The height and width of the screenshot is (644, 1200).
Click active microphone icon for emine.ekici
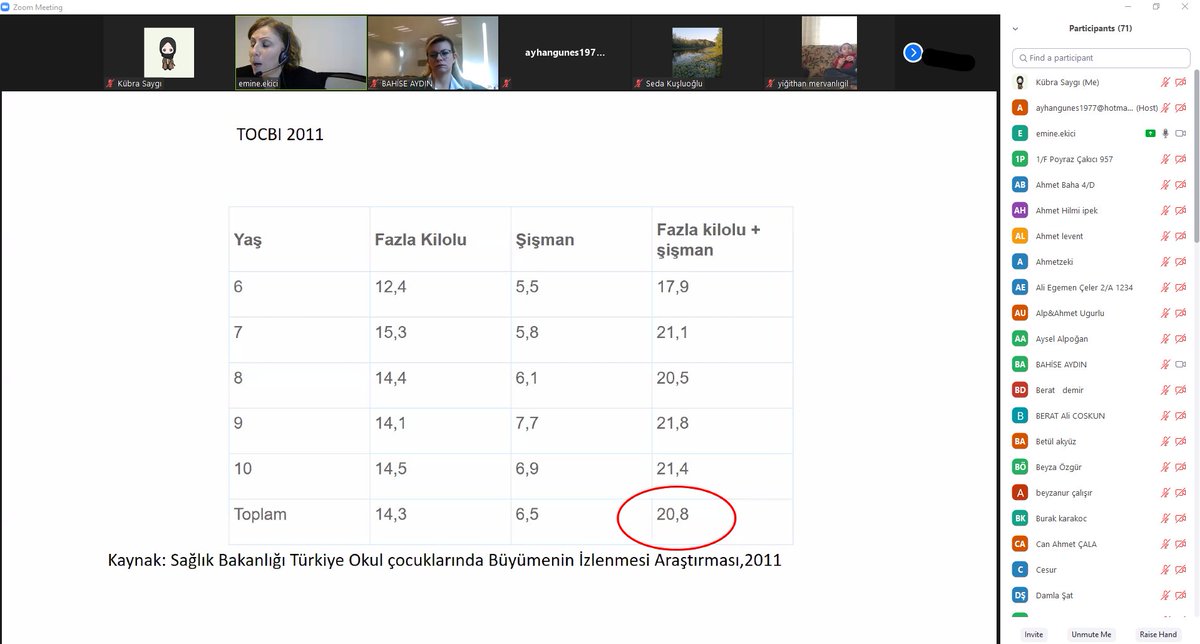[1165, 133]
